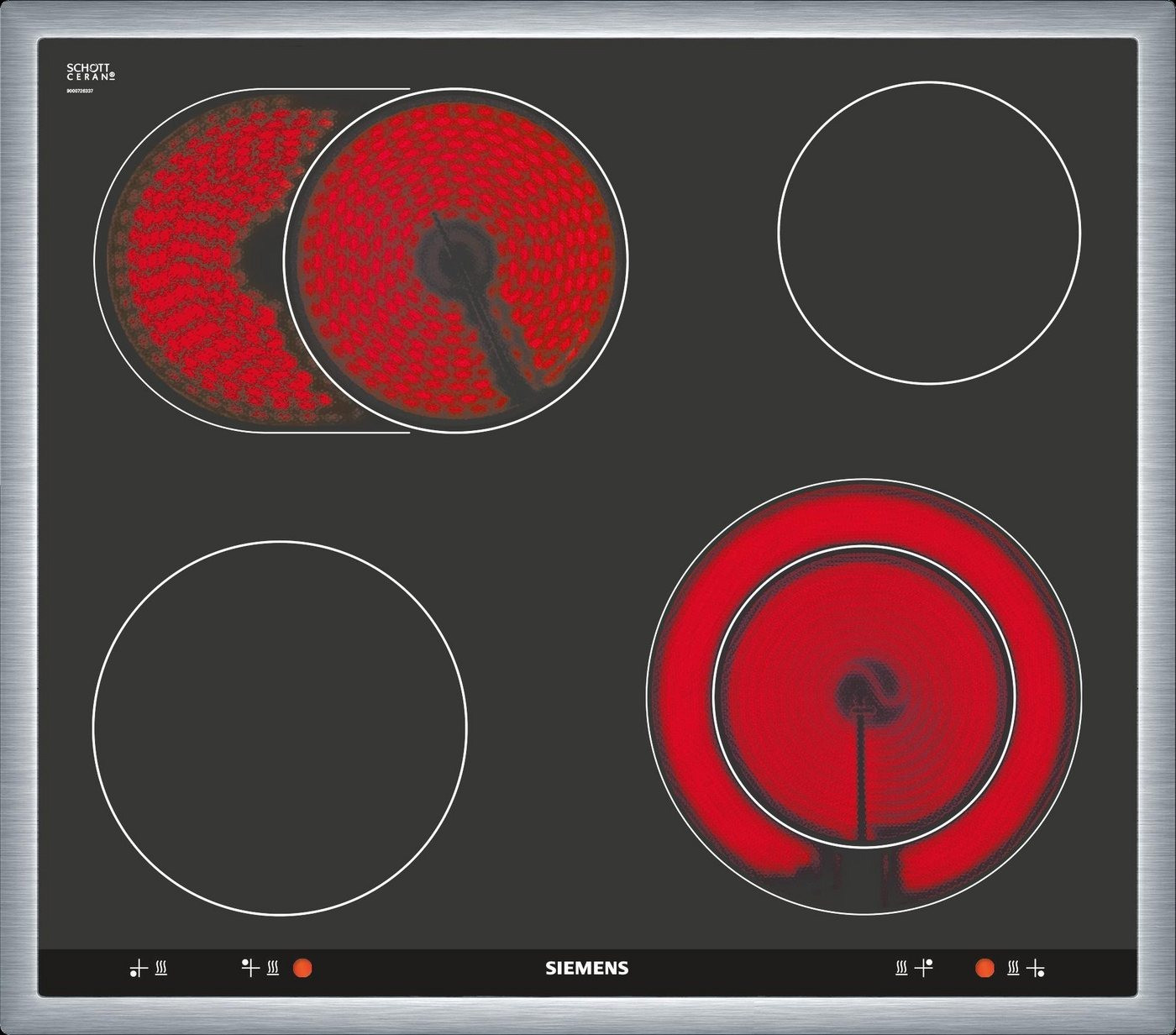Screen dimensions: 1176x1035
Task: Toggle the orange indicator light for rear-left zone
Action: coord(302,969)
